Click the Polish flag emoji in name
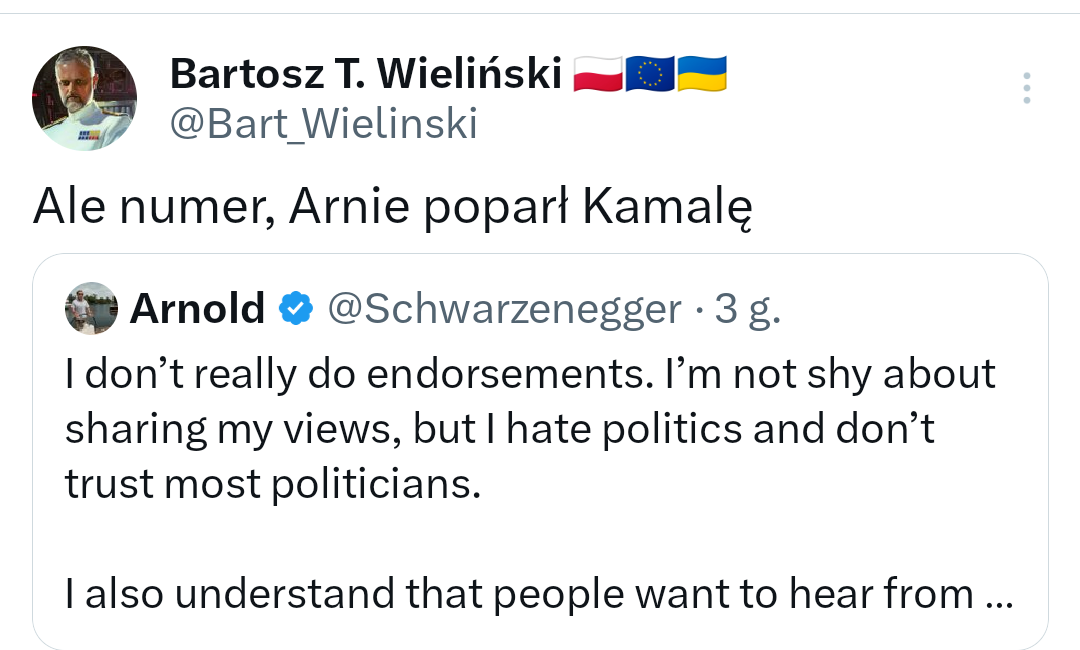This screenshot has height=650, width=1080. click(x=598, y=73)
